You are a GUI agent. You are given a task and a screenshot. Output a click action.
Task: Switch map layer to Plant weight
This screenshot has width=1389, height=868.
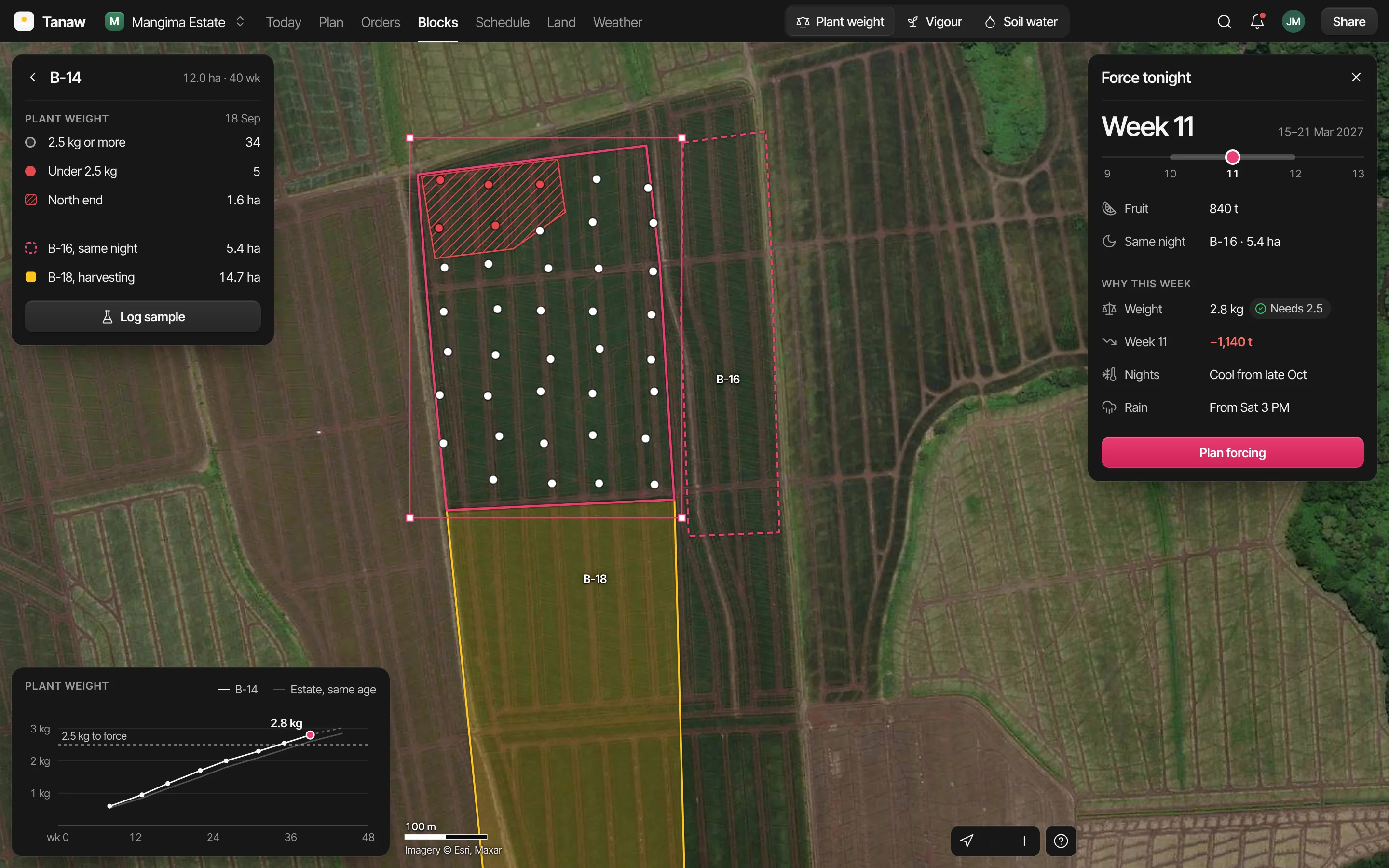tap(840, 22)
